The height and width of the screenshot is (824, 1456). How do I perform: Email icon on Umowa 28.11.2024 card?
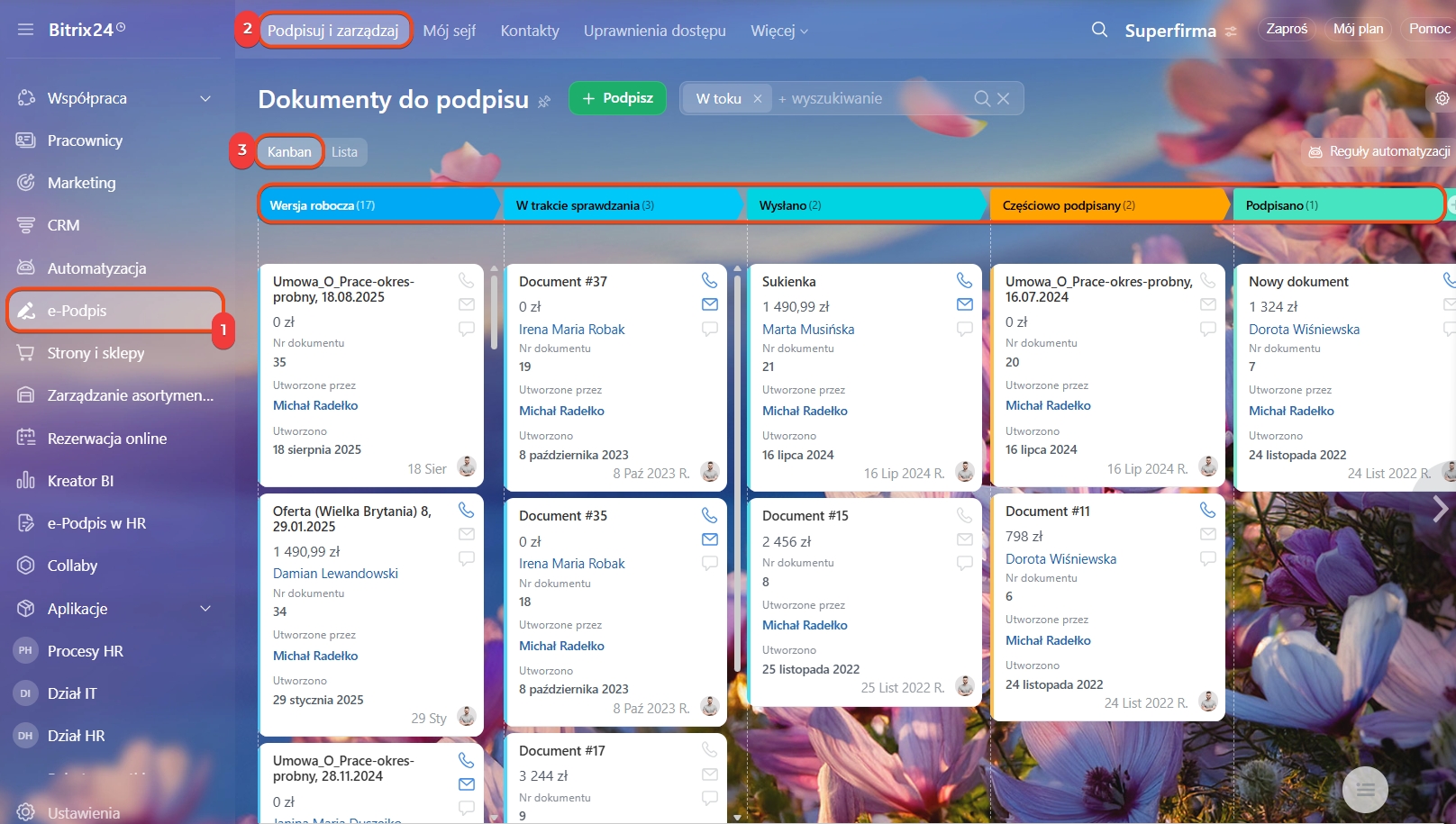point(467,784)
